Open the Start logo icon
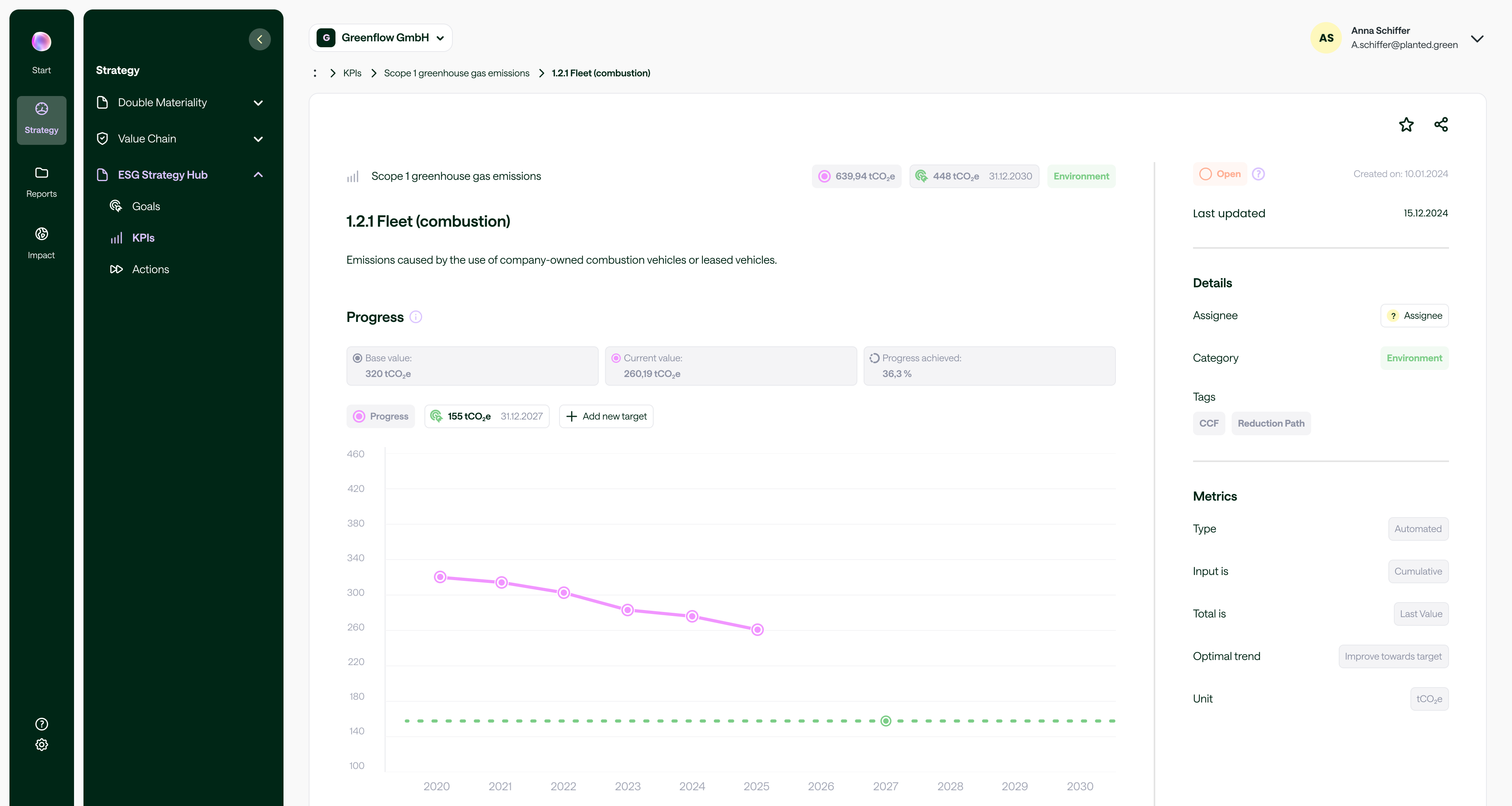This screenshot has height=806, width=1512. click(41, 42)
